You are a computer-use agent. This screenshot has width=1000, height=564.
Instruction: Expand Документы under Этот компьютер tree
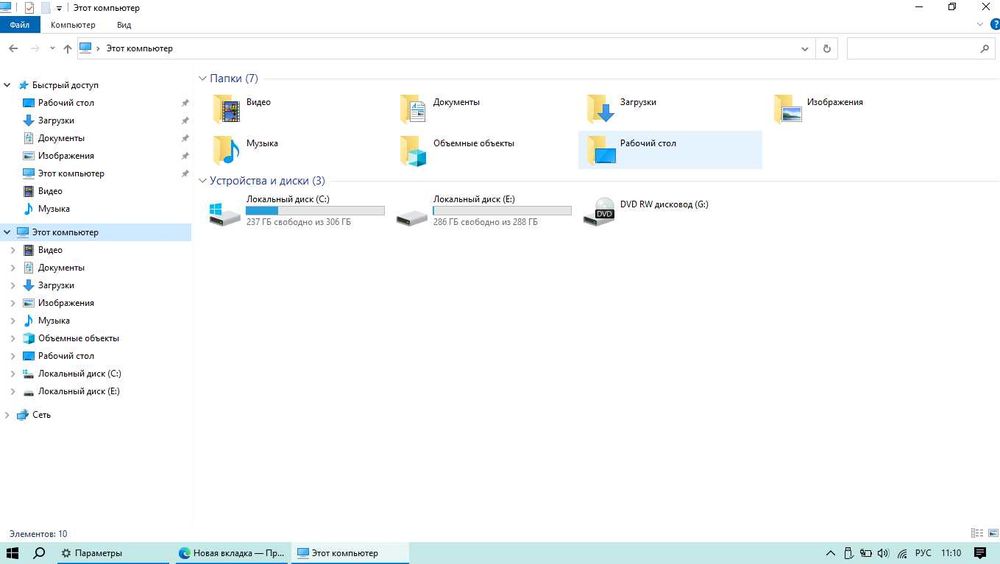click(x=13, y=268)
